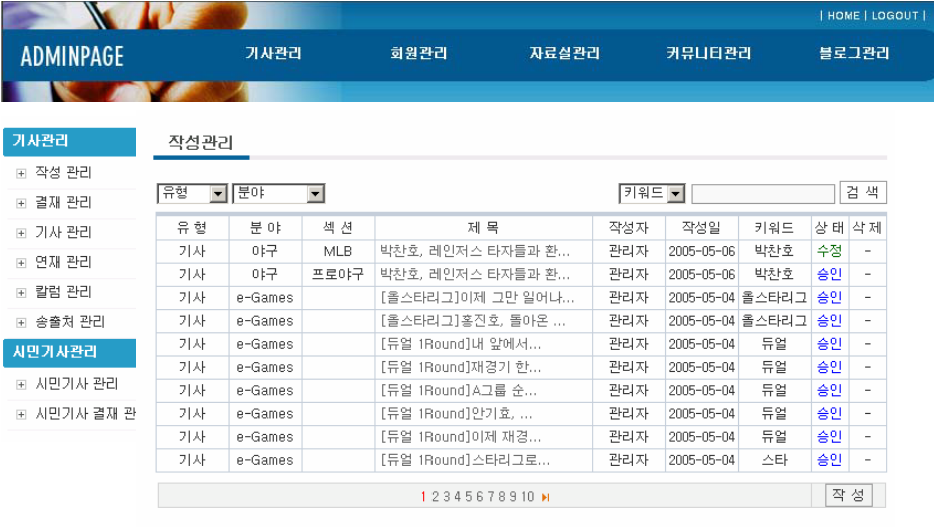Focus the keyword search text field
Screen dimensions: 934x527
click(762, 194)
